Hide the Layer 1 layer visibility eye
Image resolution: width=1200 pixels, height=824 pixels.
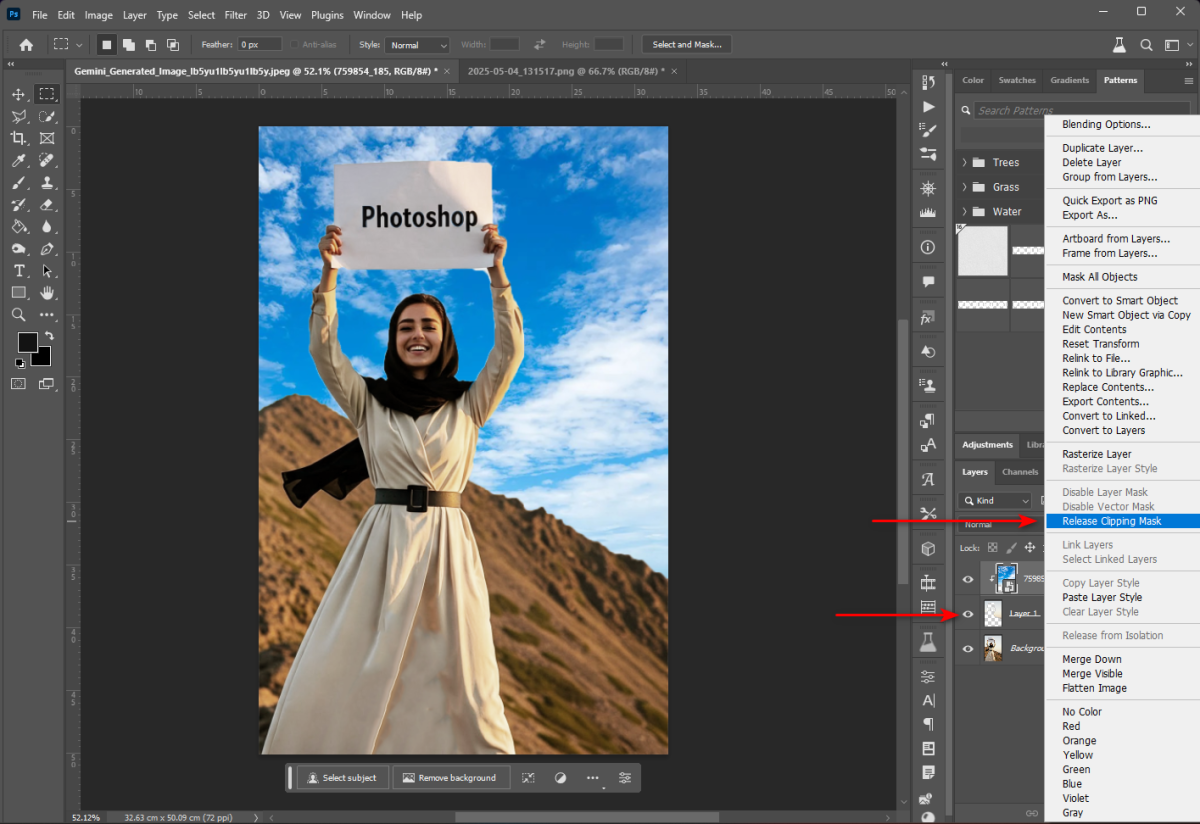(968, 614)
